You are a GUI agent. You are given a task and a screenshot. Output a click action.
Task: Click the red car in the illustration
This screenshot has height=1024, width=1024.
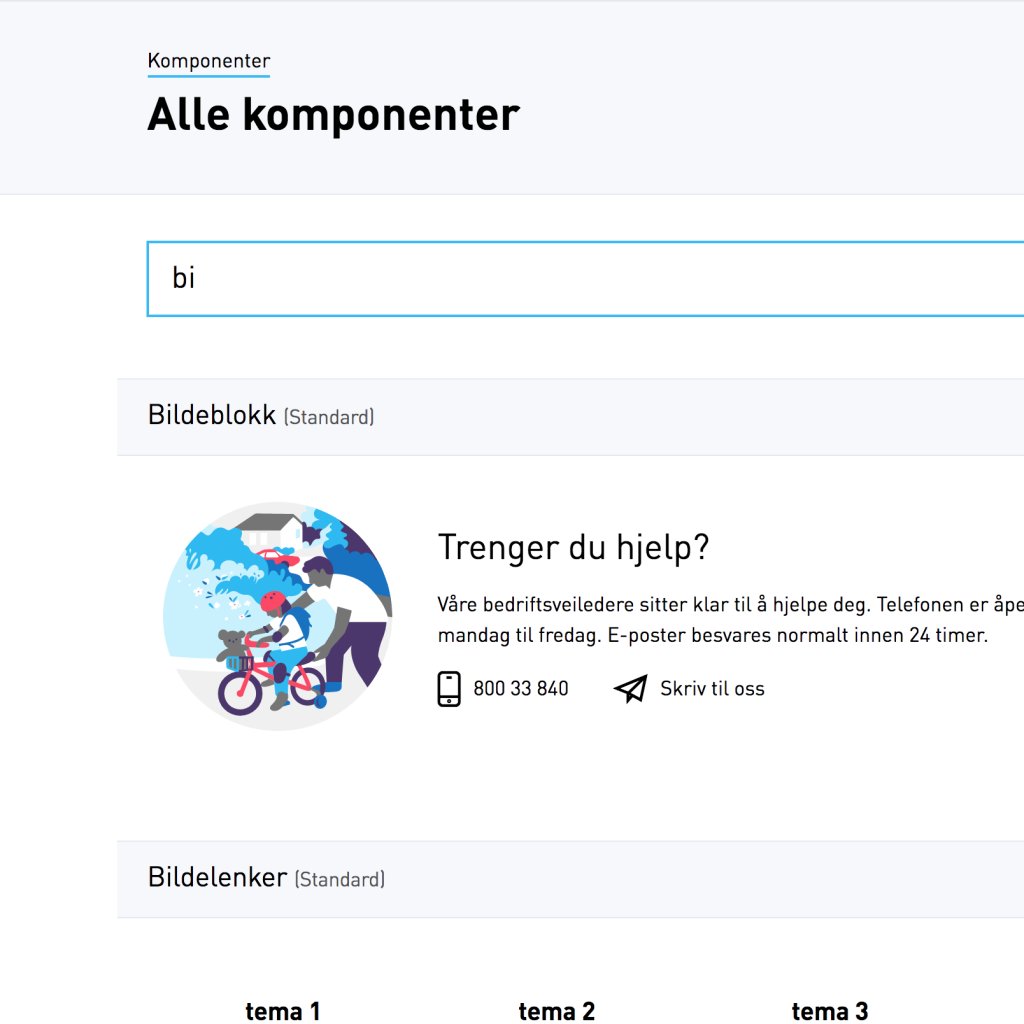[275, 556]
